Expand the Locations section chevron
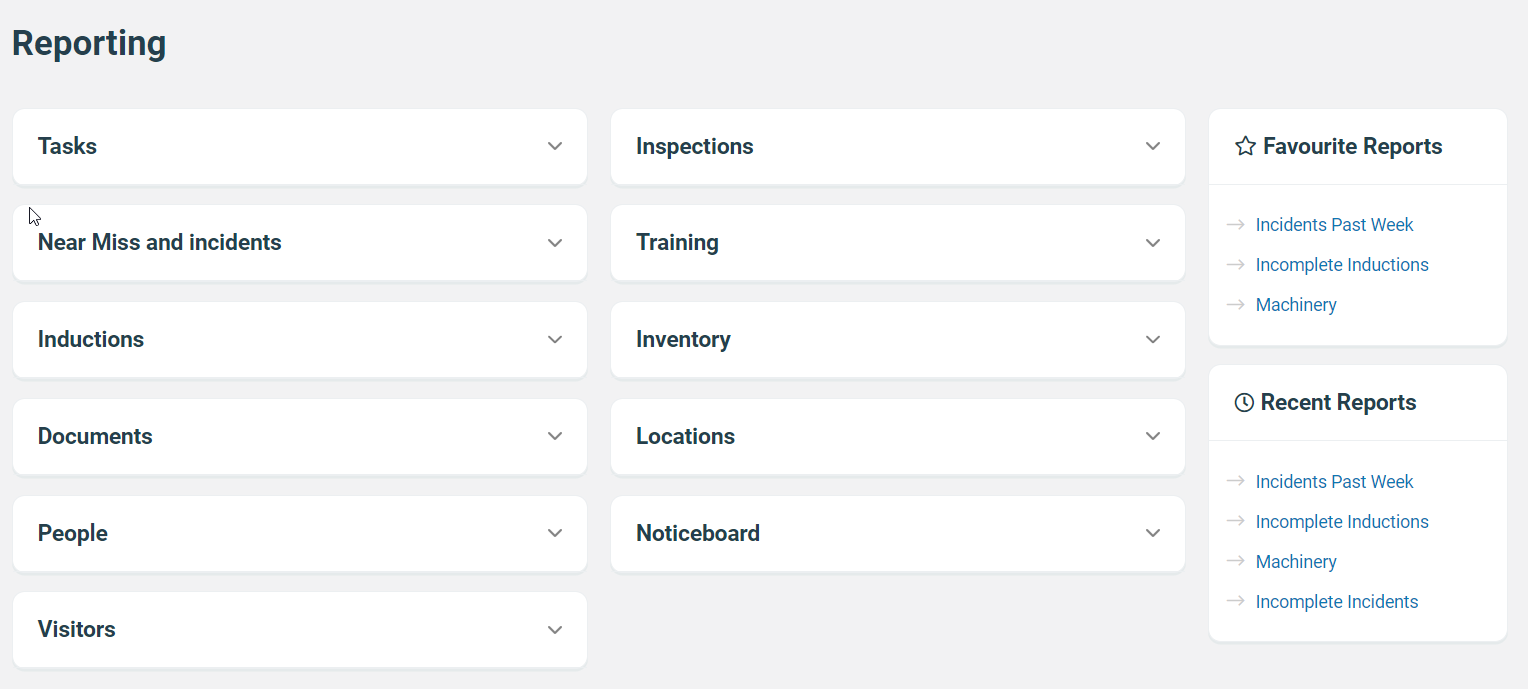The image size is (1528, 689). pos(1153,436)
